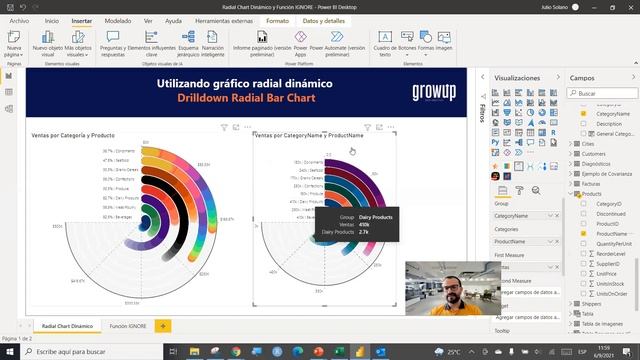
Task: Insert Narración inteligente visual
Action: (x=213, y=43)
